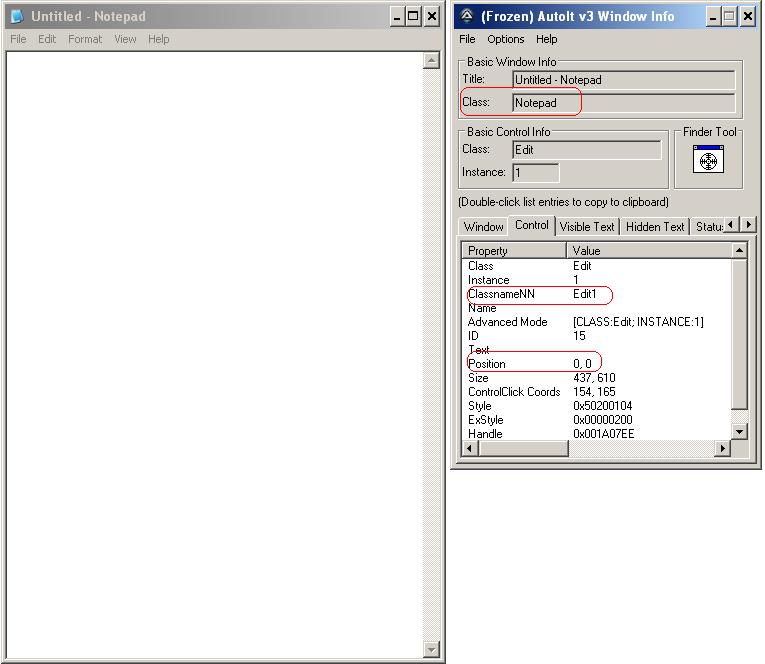Select the ExStyle value 0x00000200
The image size is (765, 664).
[603, 420]
